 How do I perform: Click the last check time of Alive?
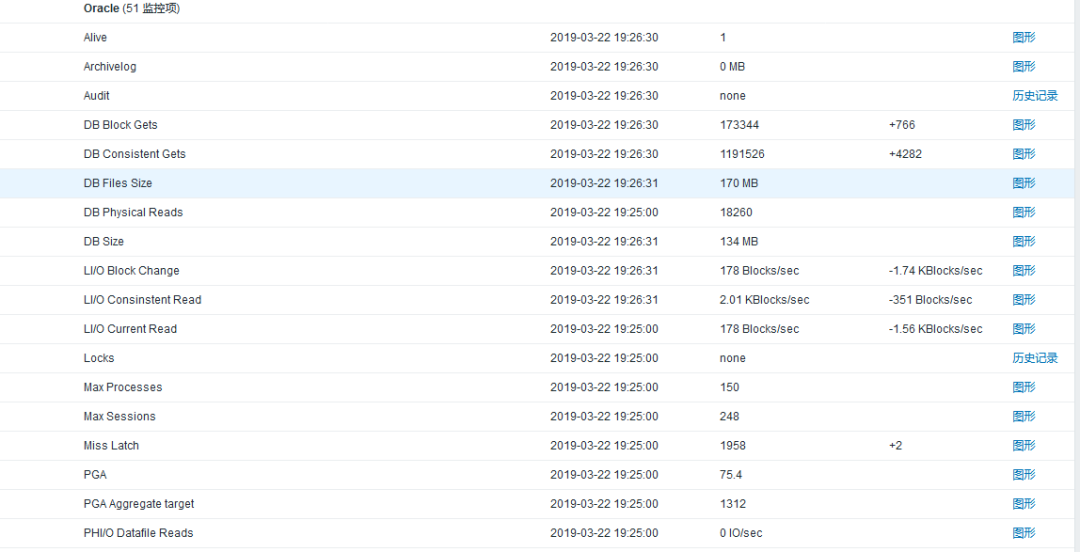click(604, 38)
